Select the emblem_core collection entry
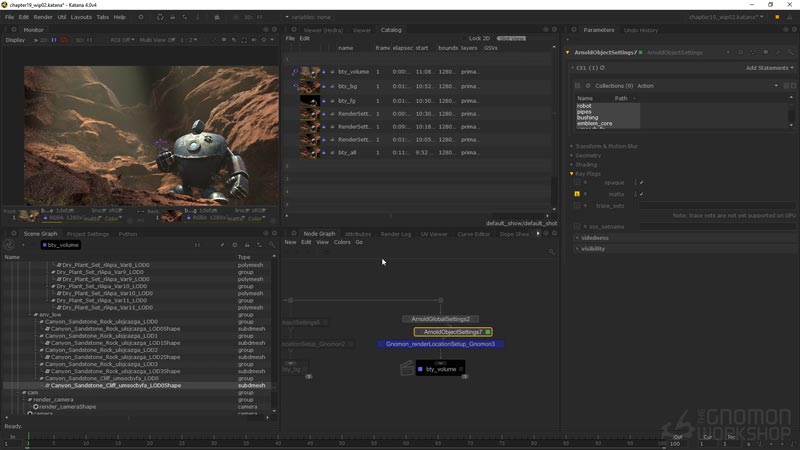The width and height of the screenshot is (800, 450). (x=594, y=123)
